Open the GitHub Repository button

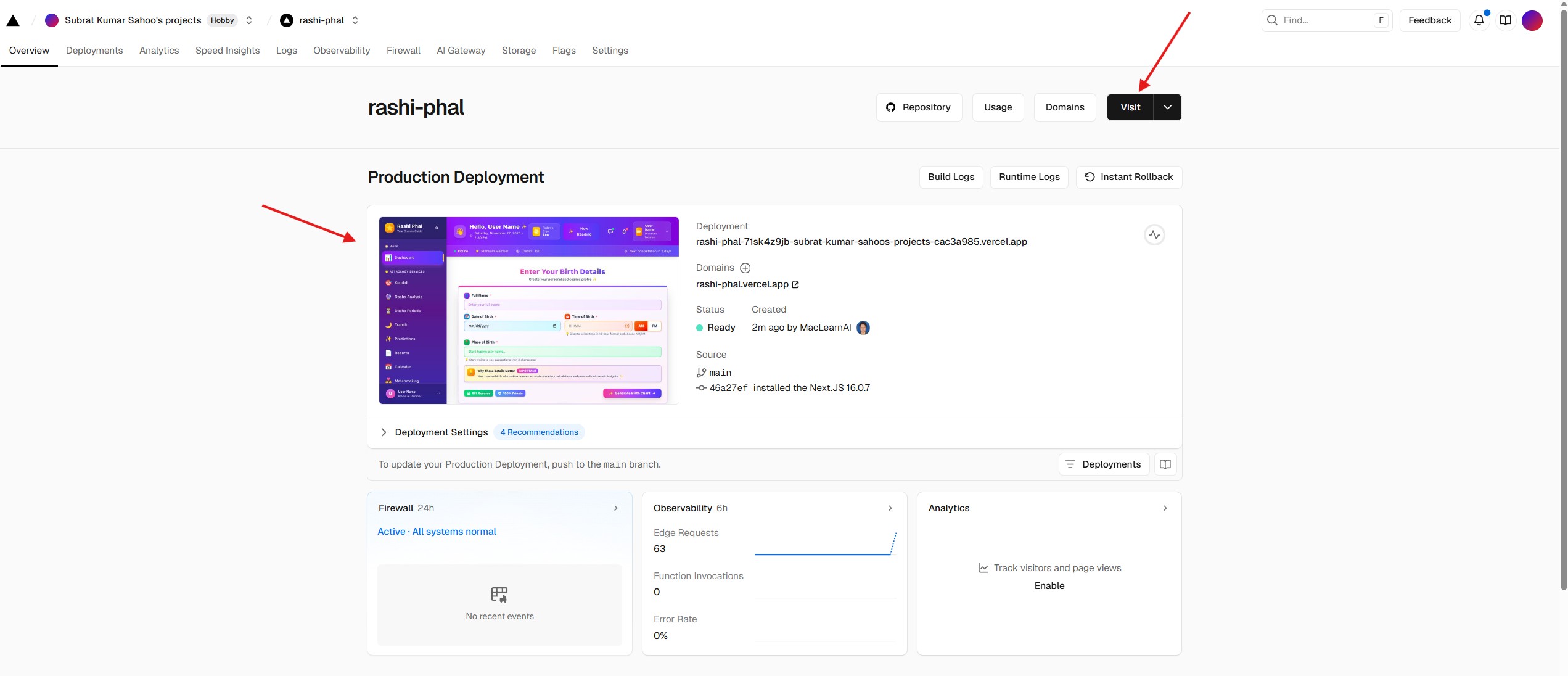coord(919,107)
